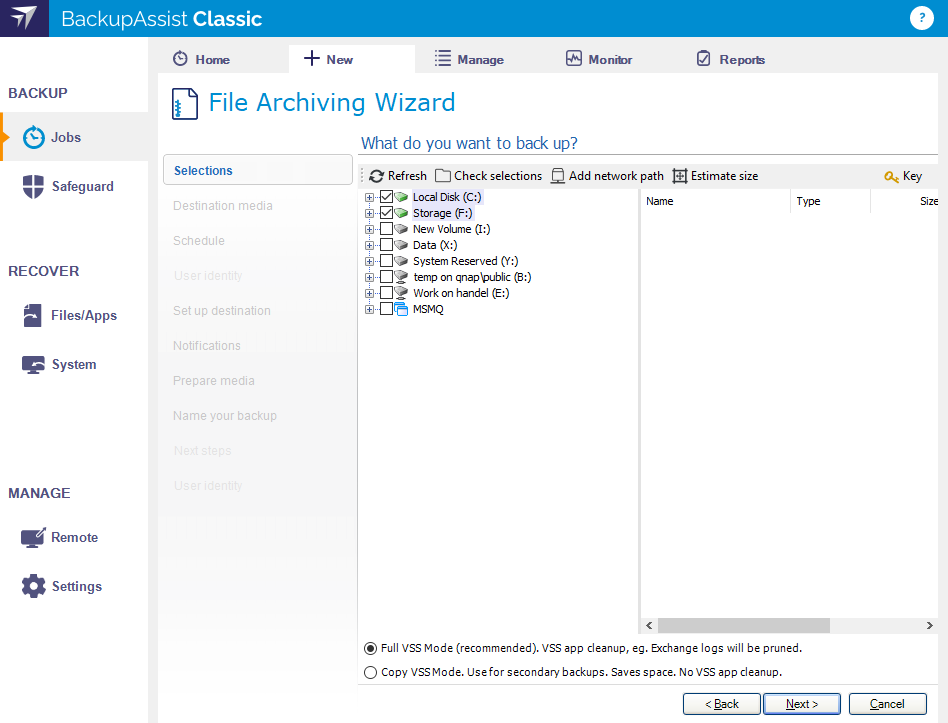Uncheck the Local Disk (C:) checkbox

click(386, 197)
